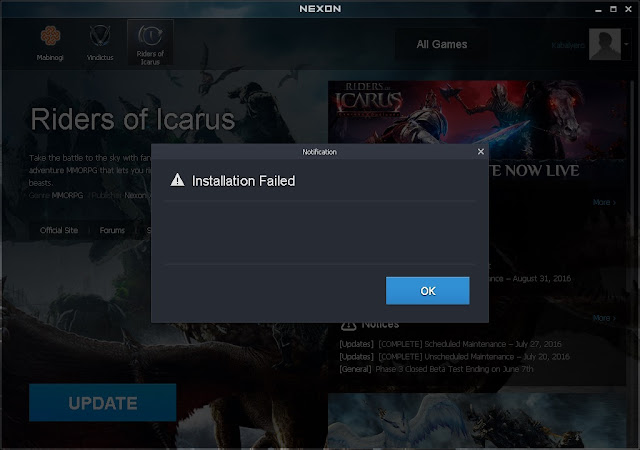Screen dimensions: 640x450
Task: Click the August 31, 2016 news entry
Action: click(x=531, y=278)
